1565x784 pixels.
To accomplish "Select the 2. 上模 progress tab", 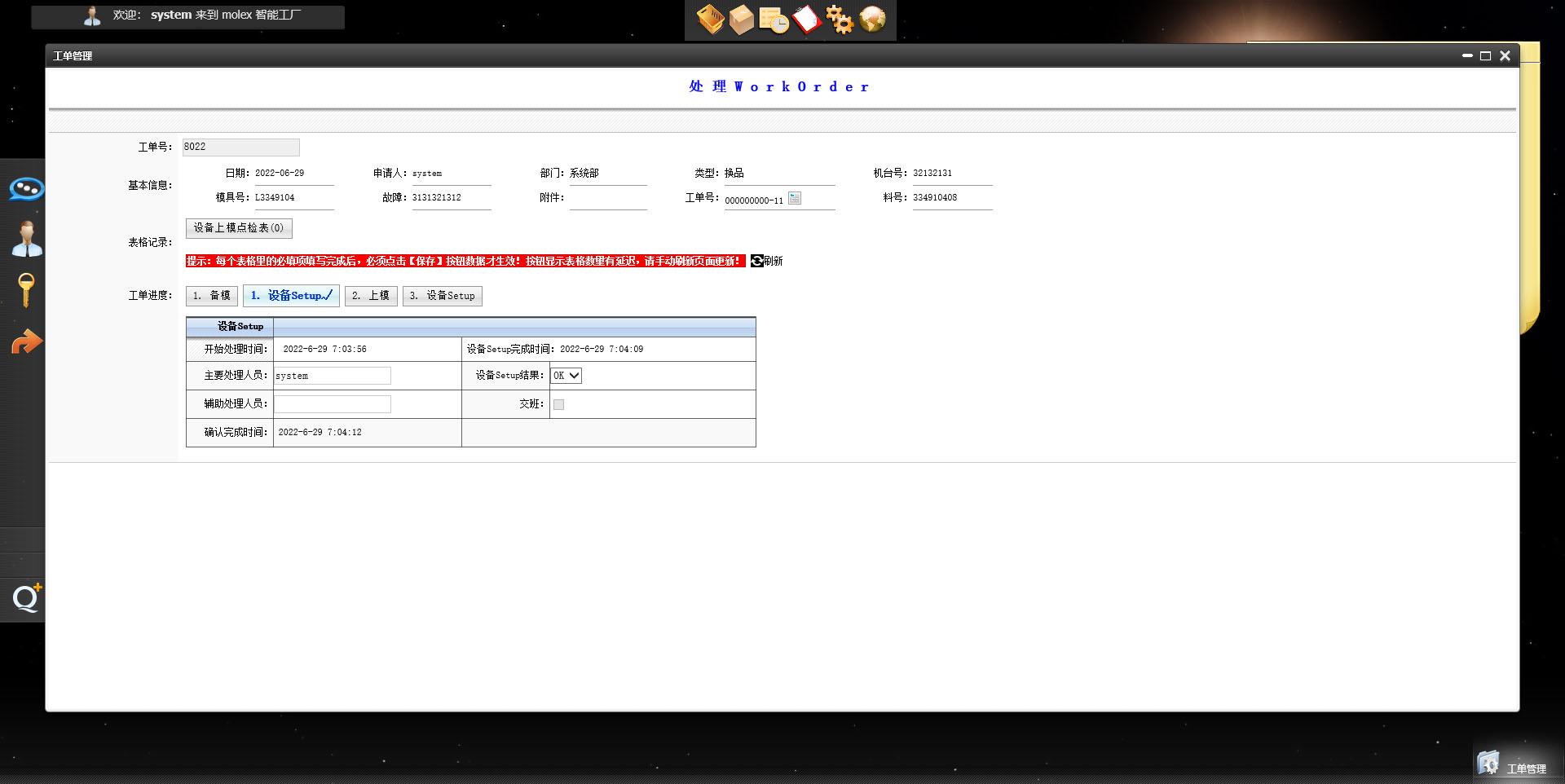I will pos(371,296).
